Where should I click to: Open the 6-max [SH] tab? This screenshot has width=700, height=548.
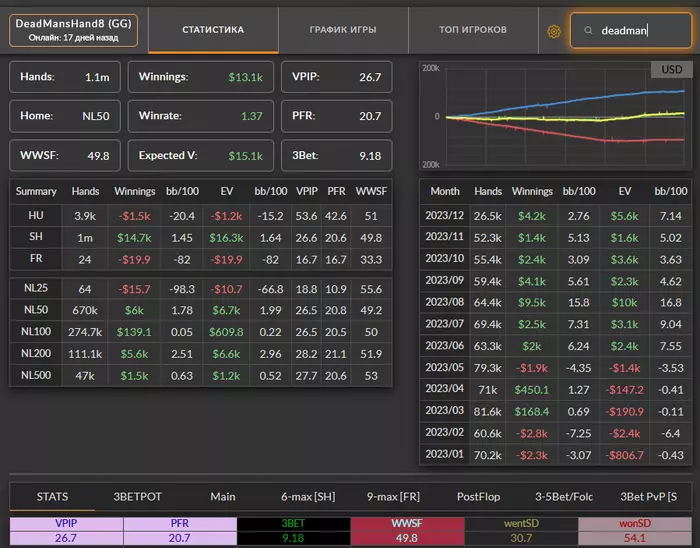pyautogui.click(x=308, y=497)
